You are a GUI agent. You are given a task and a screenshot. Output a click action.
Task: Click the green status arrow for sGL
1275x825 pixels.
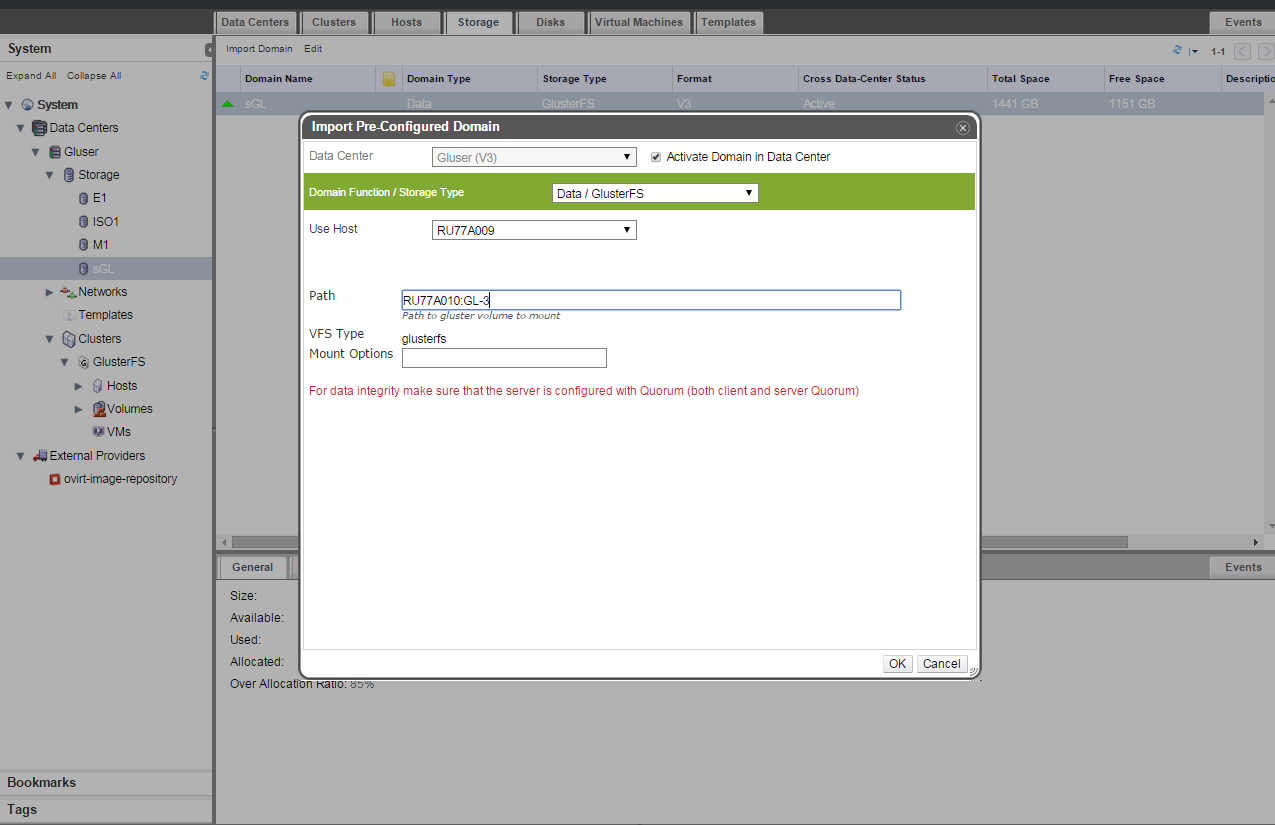pyautogui.click(x=228, y=104)
